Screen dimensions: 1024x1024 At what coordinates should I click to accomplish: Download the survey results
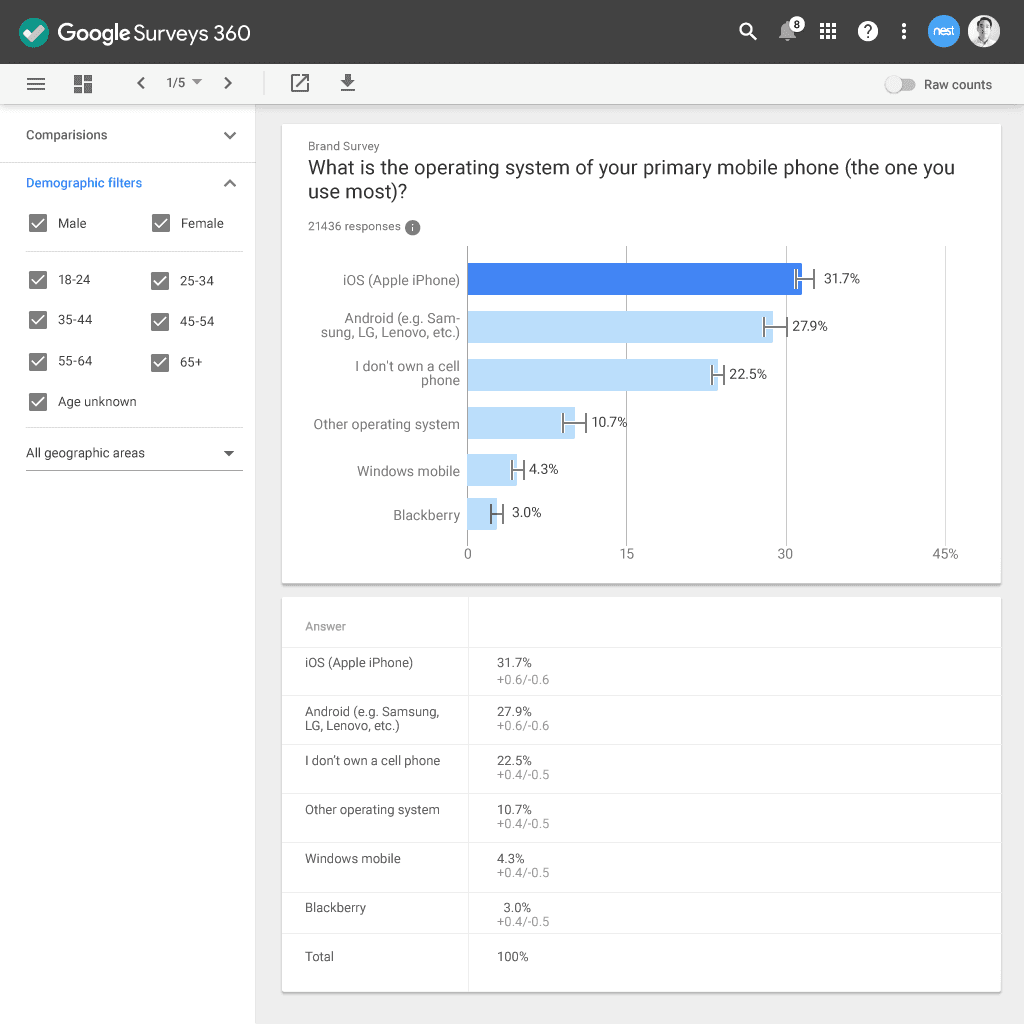348,83
